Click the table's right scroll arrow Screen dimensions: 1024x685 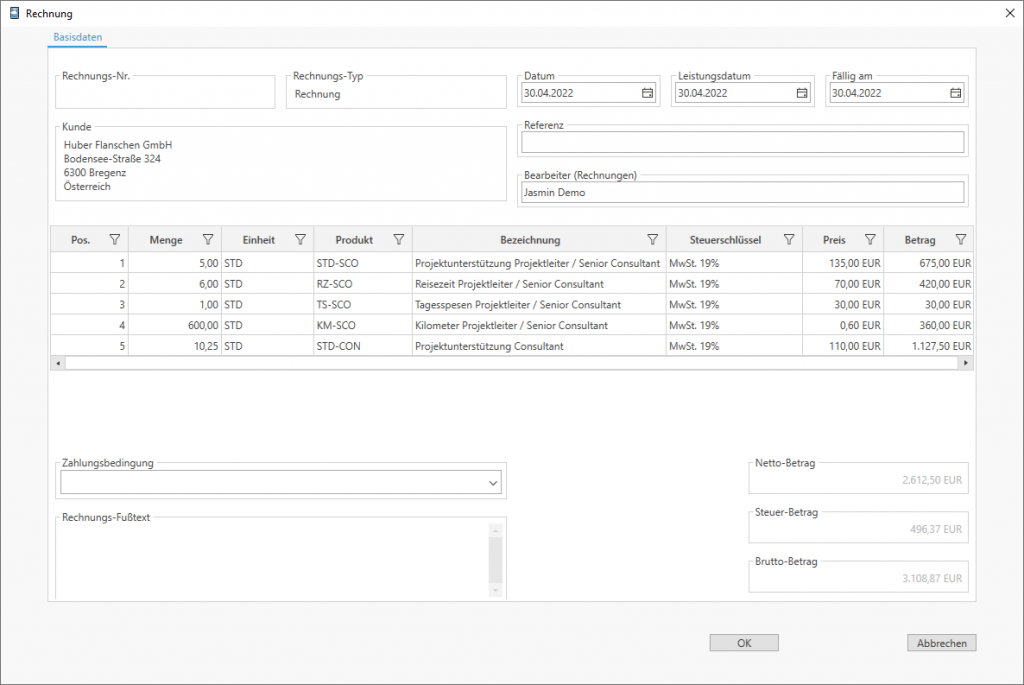(x=966, y=363)
